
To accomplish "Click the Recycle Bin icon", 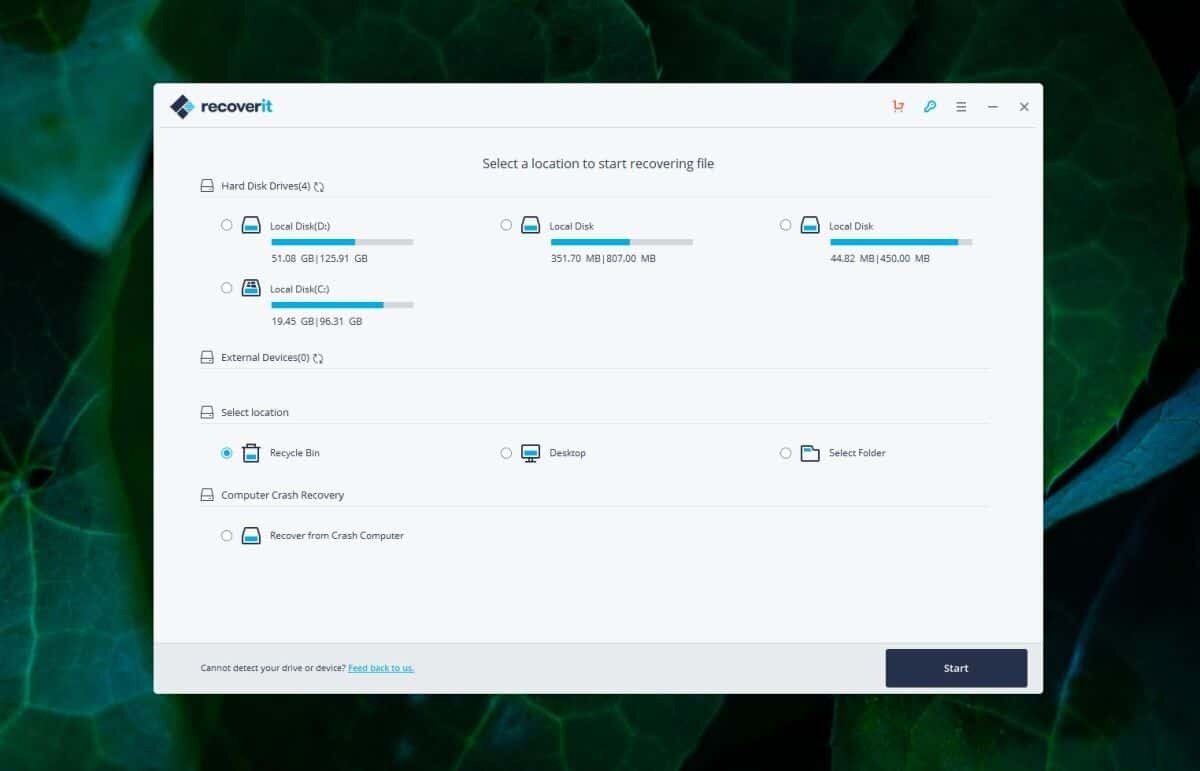I will pos(250,452).
